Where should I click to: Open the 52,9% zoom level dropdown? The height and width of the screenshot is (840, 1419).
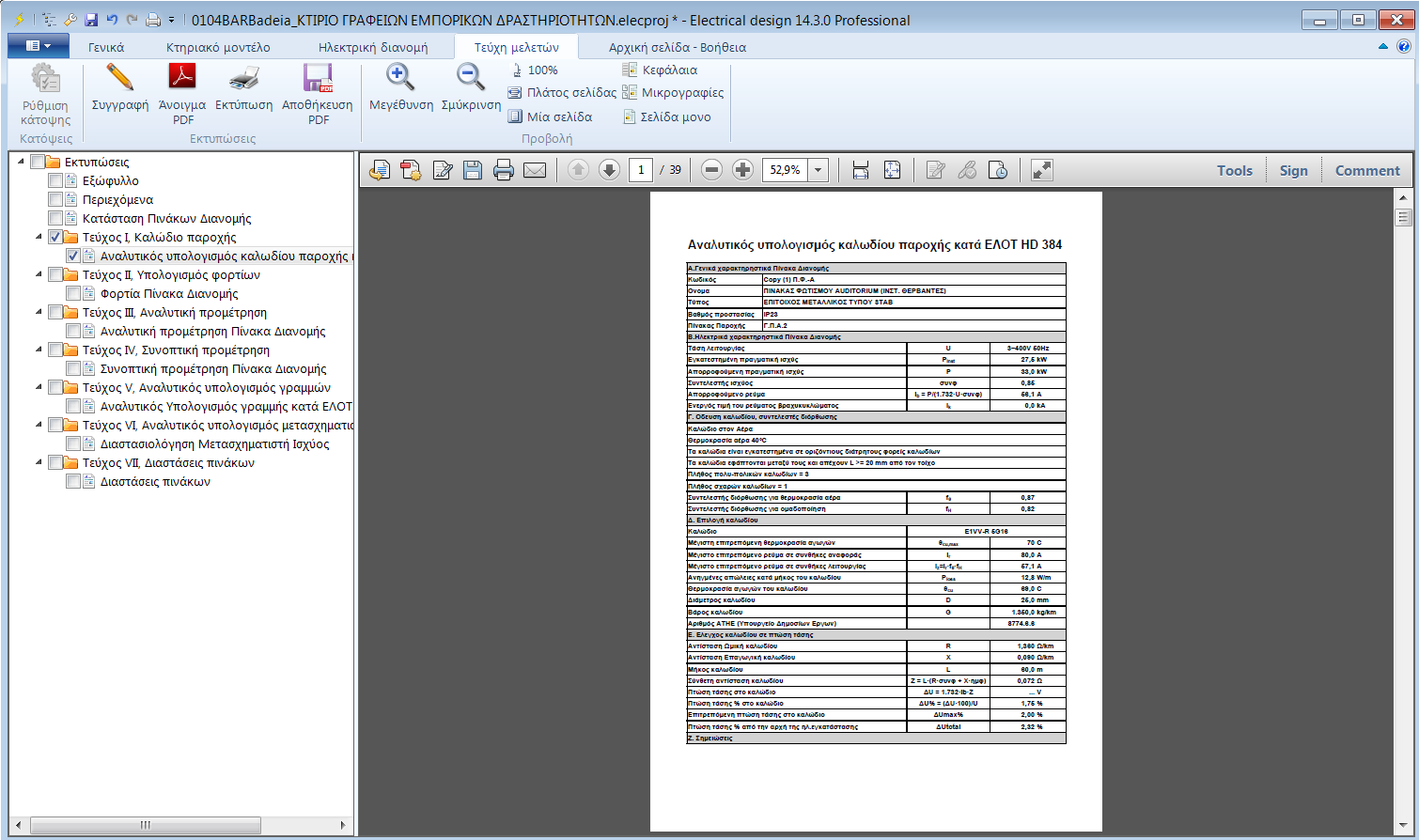(x=819, y=170)
